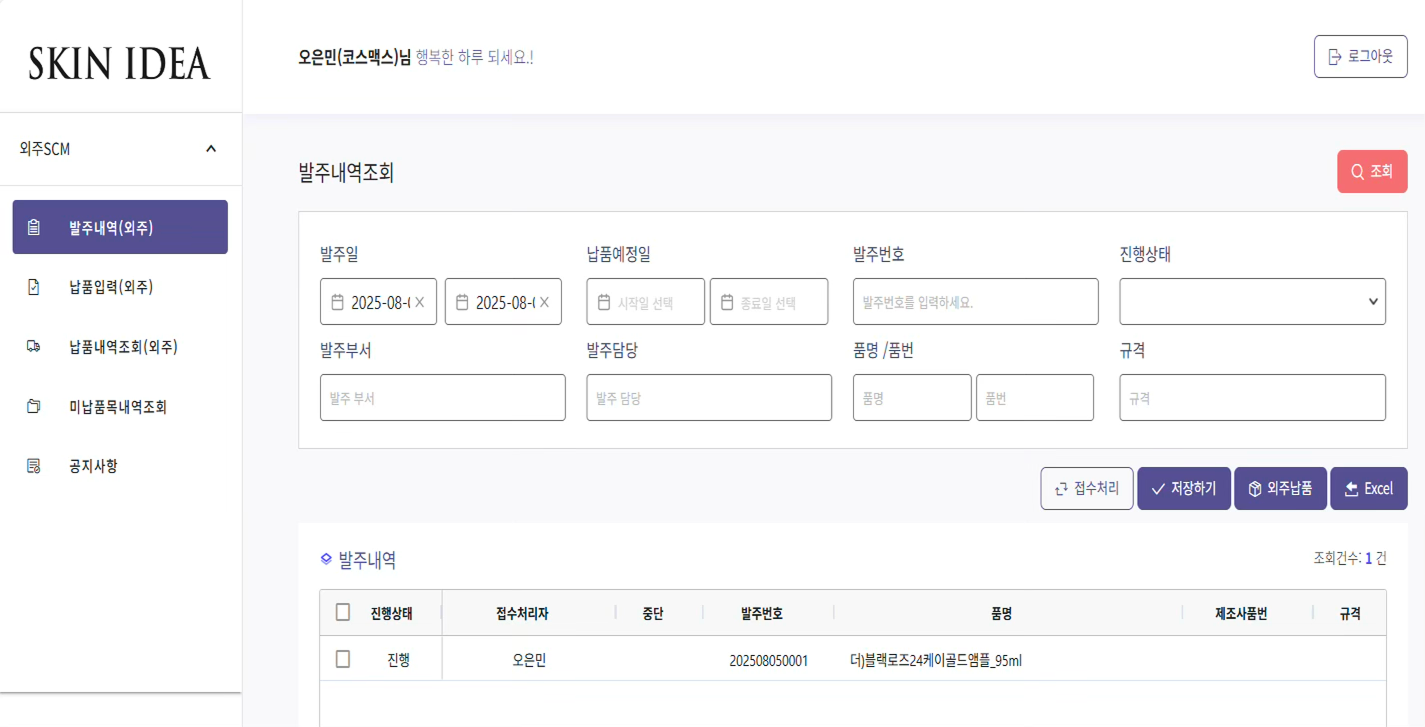
Task: Clear the 발주일 end date with X
Action: [x=545, y=302]
